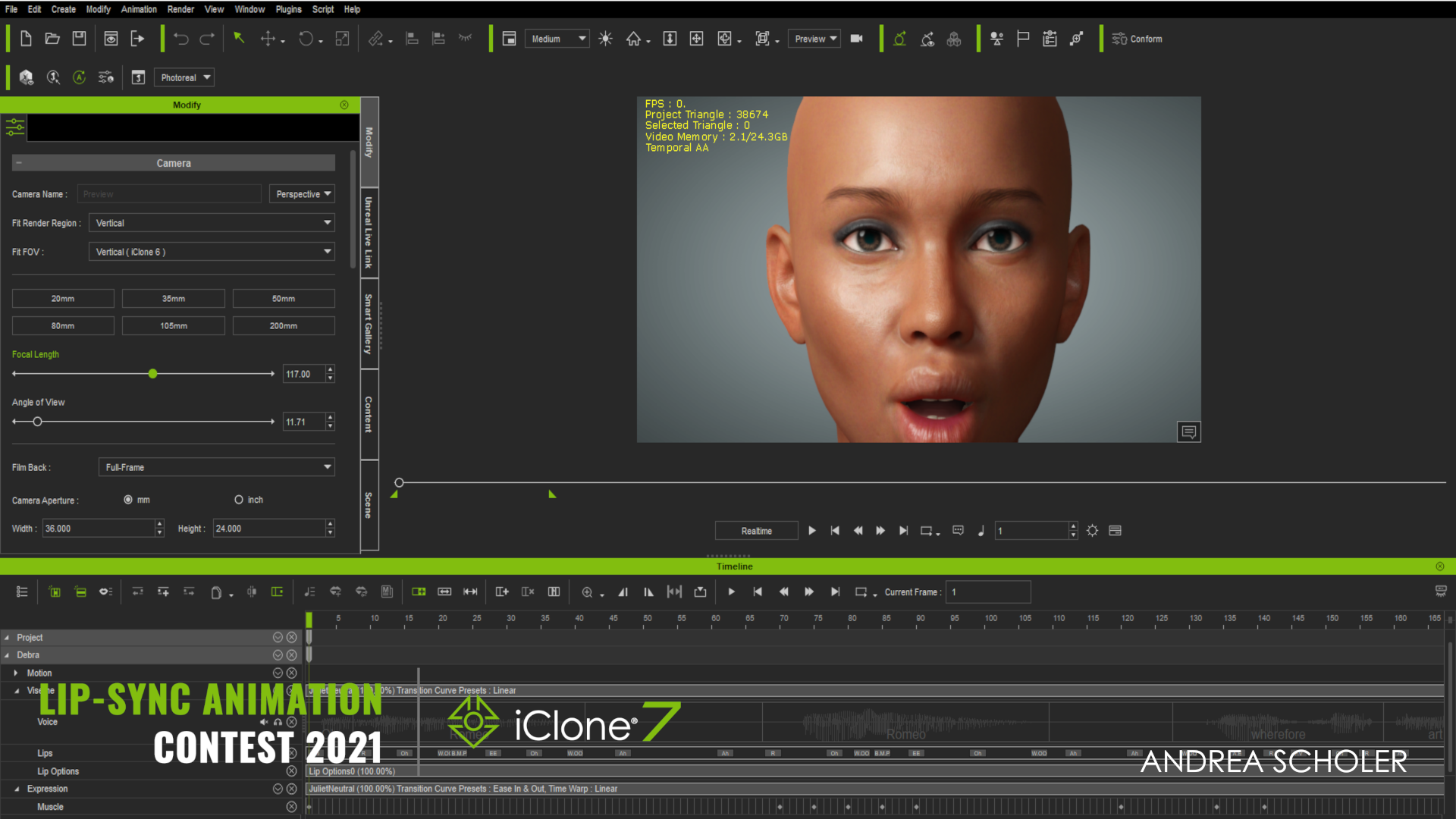This screenshot has height=819, width=1456.
Task: Set lens to 50mm preset
Action: point(284,299)
